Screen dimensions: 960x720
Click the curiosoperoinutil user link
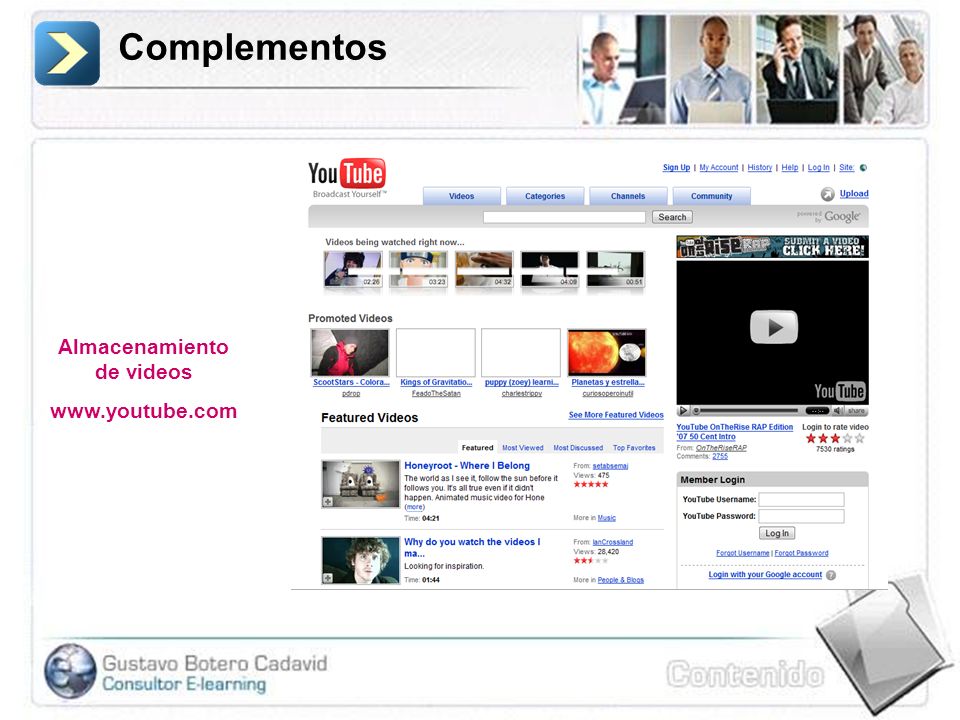[608, 394]
